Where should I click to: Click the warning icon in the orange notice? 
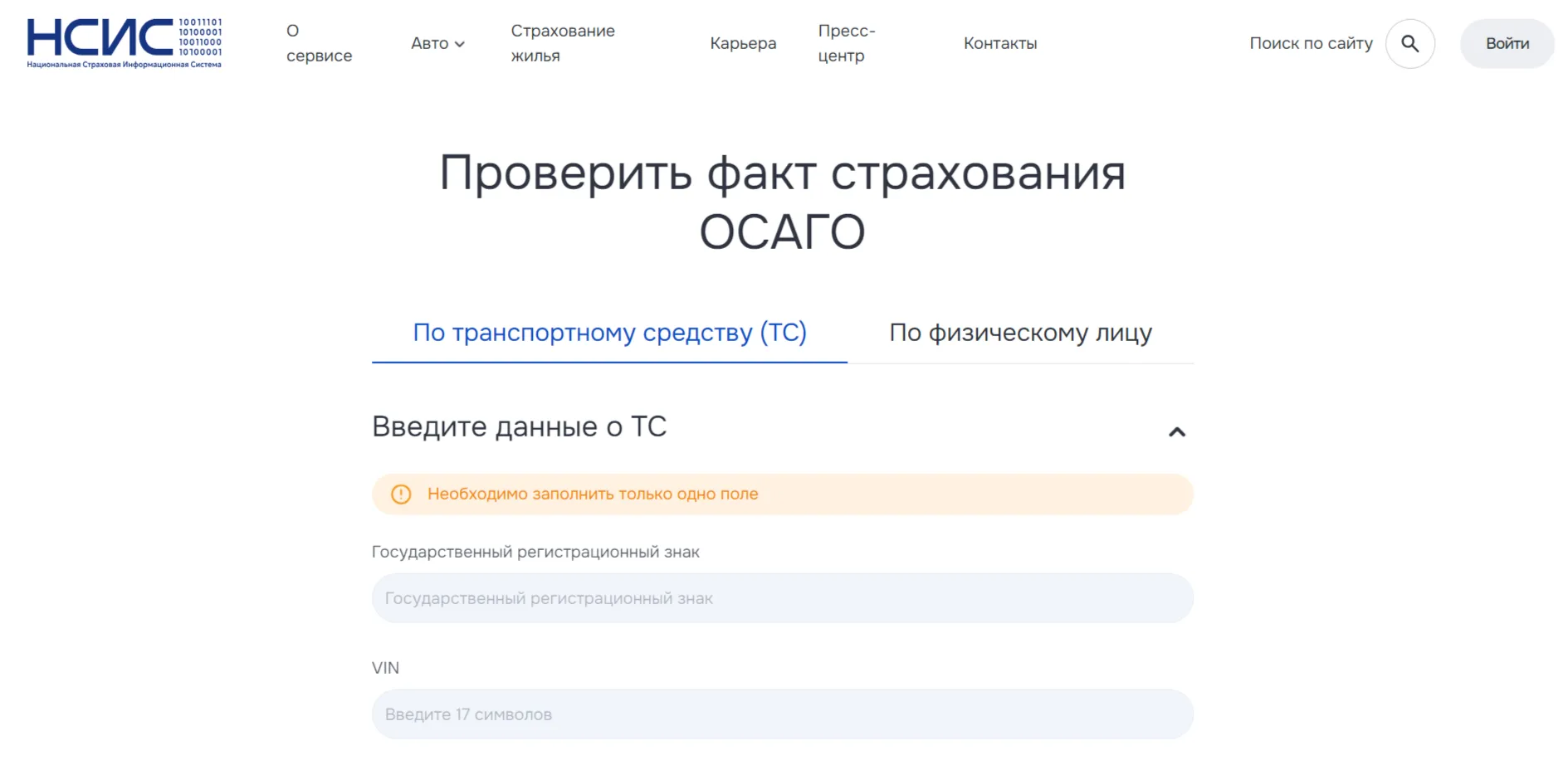(401, 493)
